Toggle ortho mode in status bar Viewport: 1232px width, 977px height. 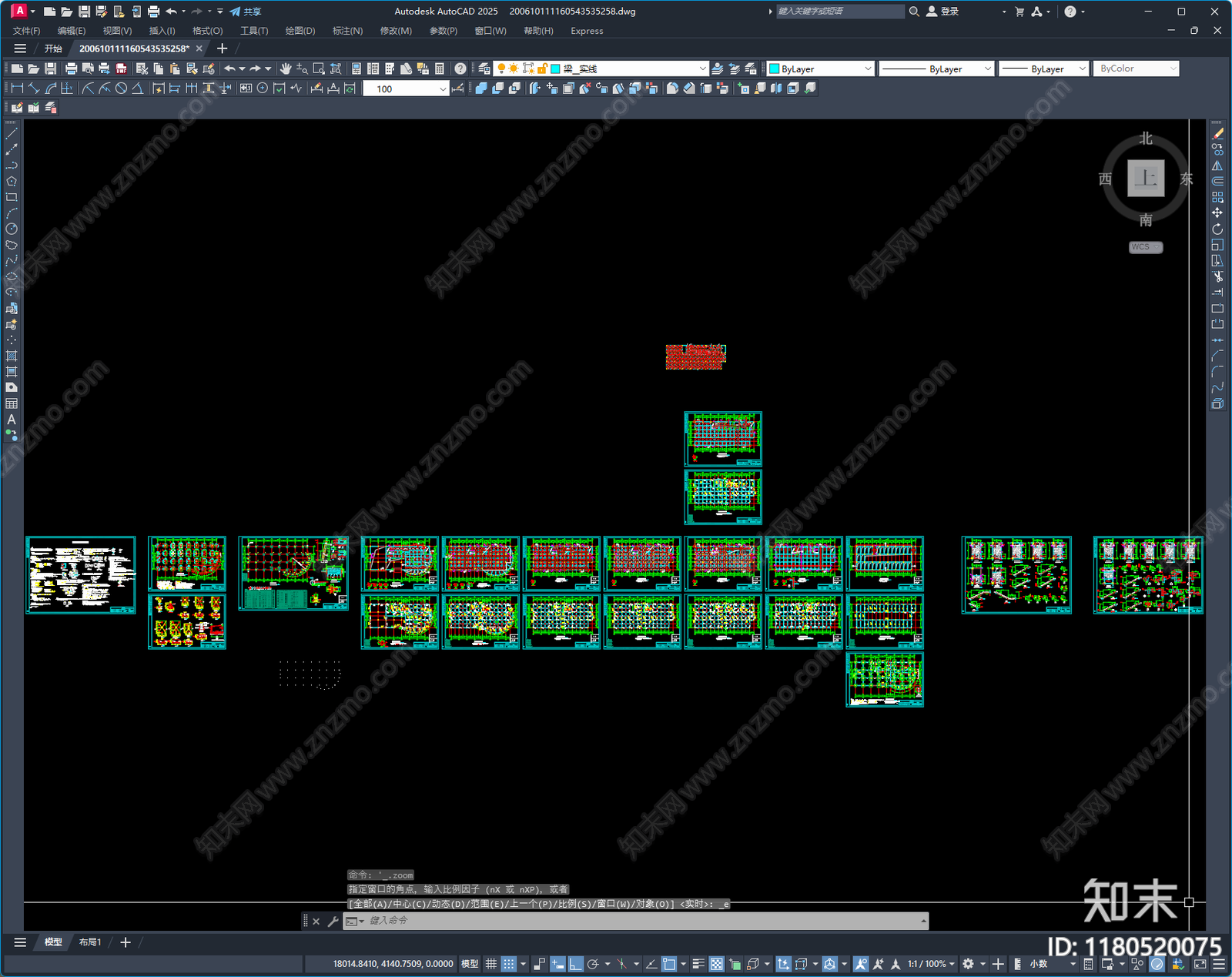pos(575,964)
